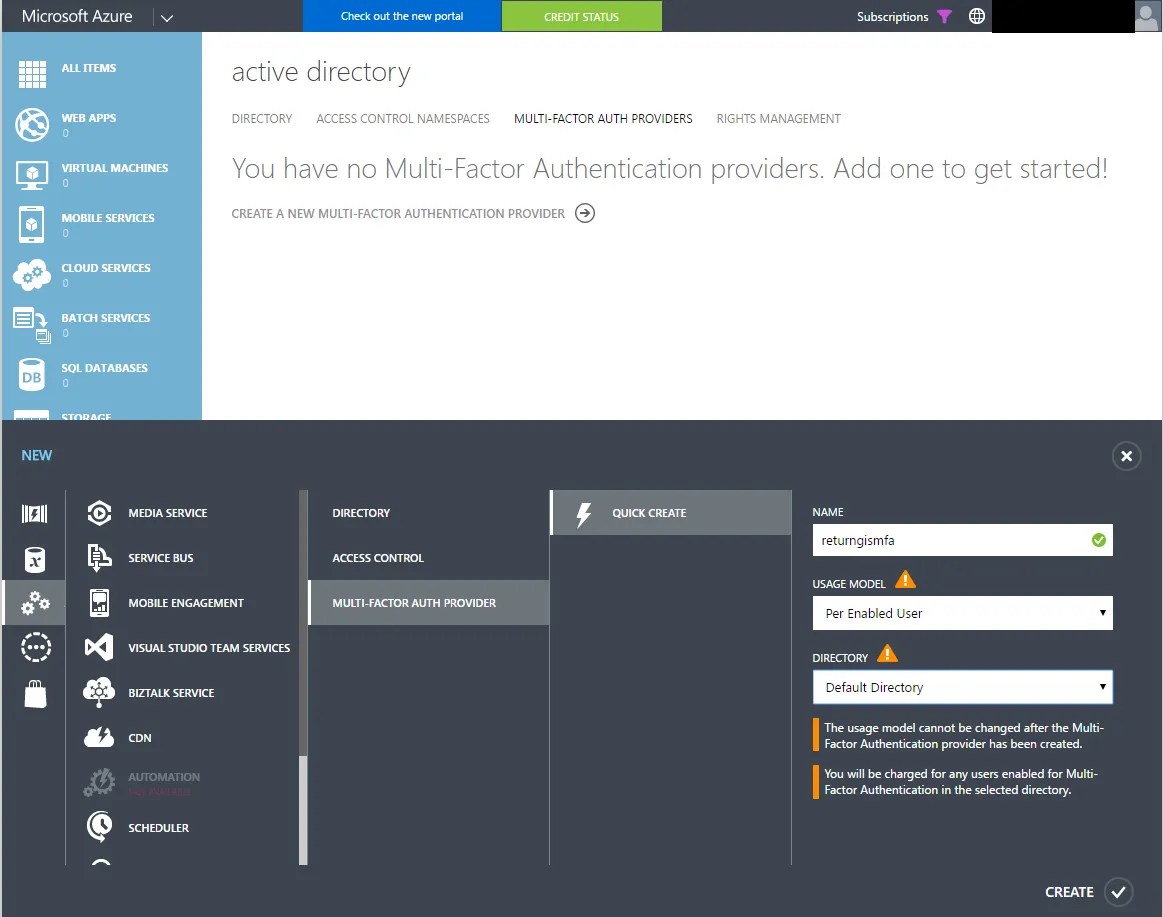Click the Subscriptions link

(892, 16)
